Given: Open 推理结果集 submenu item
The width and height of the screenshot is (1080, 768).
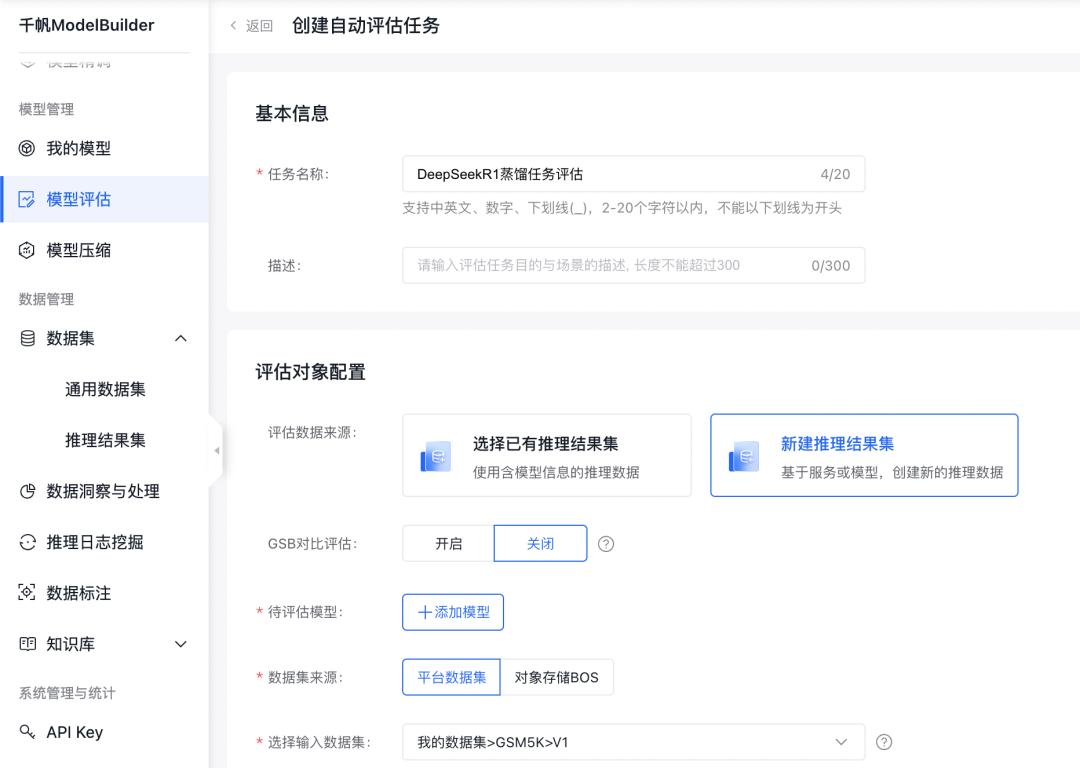Looking at the screenshot, I should (105, 440).
